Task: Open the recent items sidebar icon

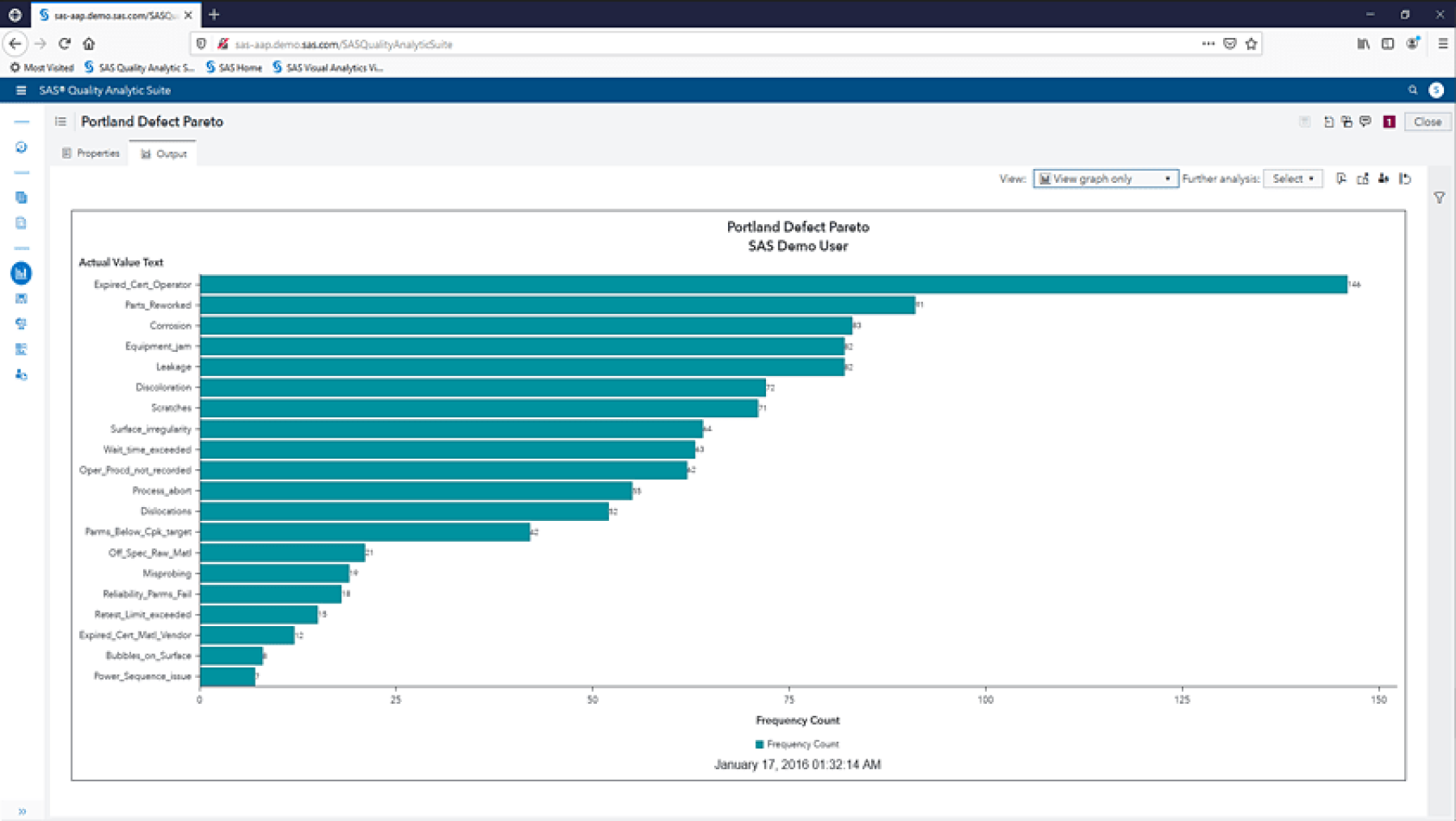Action: (x=21, y=147)
